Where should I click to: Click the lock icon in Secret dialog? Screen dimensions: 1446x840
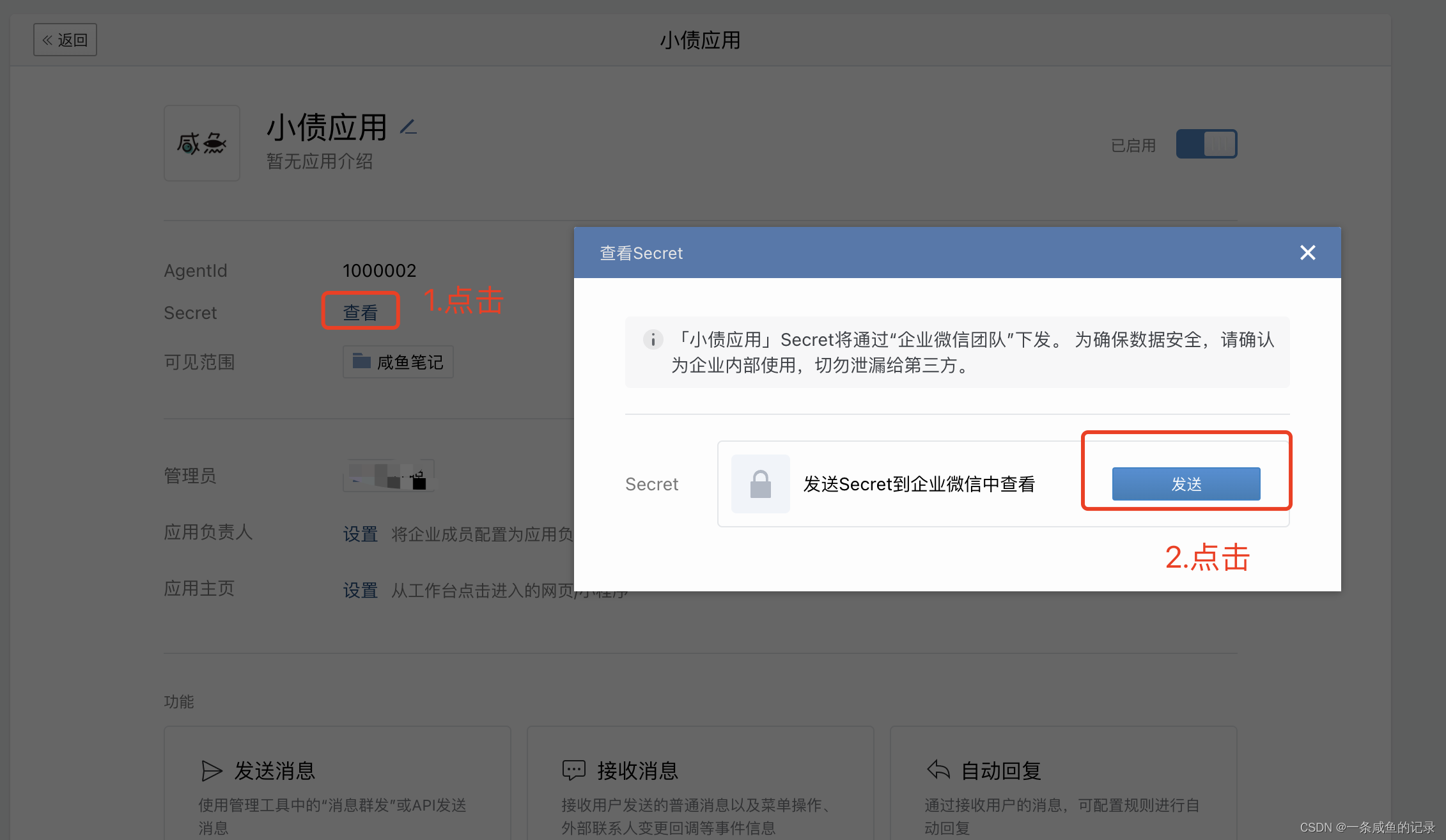tap(760, 484)
